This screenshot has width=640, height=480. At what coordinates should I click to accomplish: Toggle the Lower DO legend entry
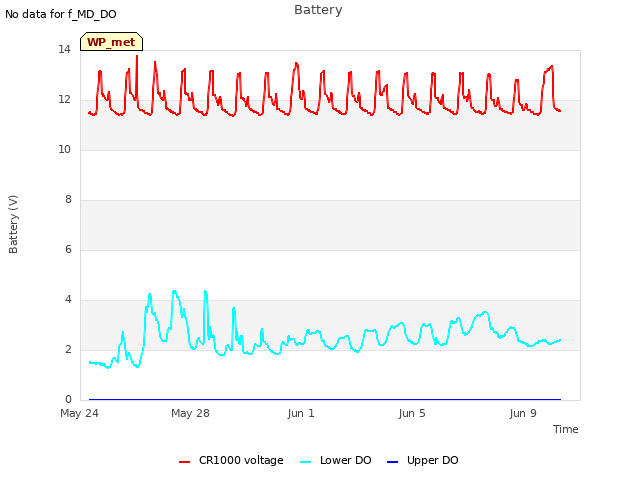[x=336, y=460]
